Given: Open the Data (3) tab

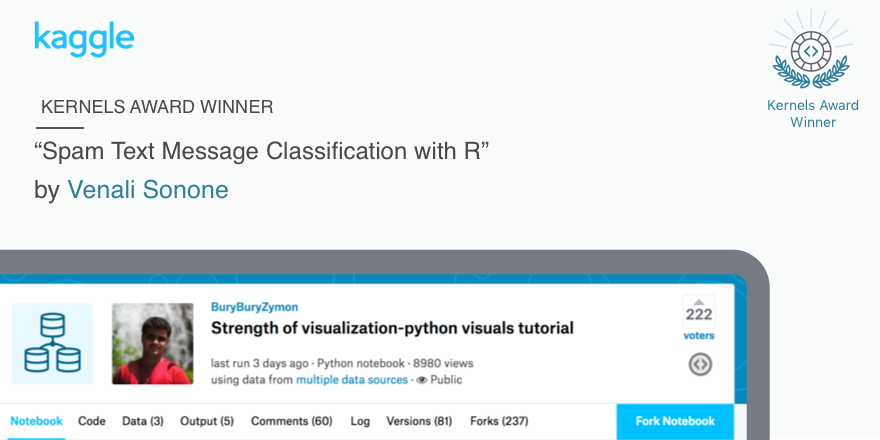Looking at the screenshot, I should (143, 421).
